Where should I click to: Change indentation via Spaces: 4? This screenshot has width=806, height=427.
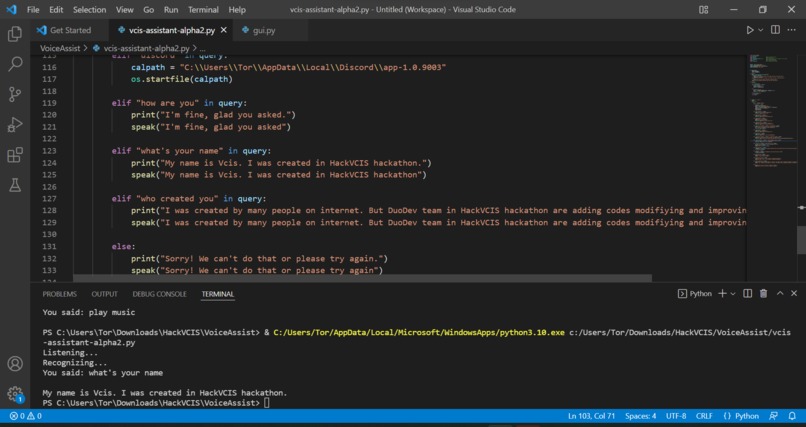coord(640,416)
